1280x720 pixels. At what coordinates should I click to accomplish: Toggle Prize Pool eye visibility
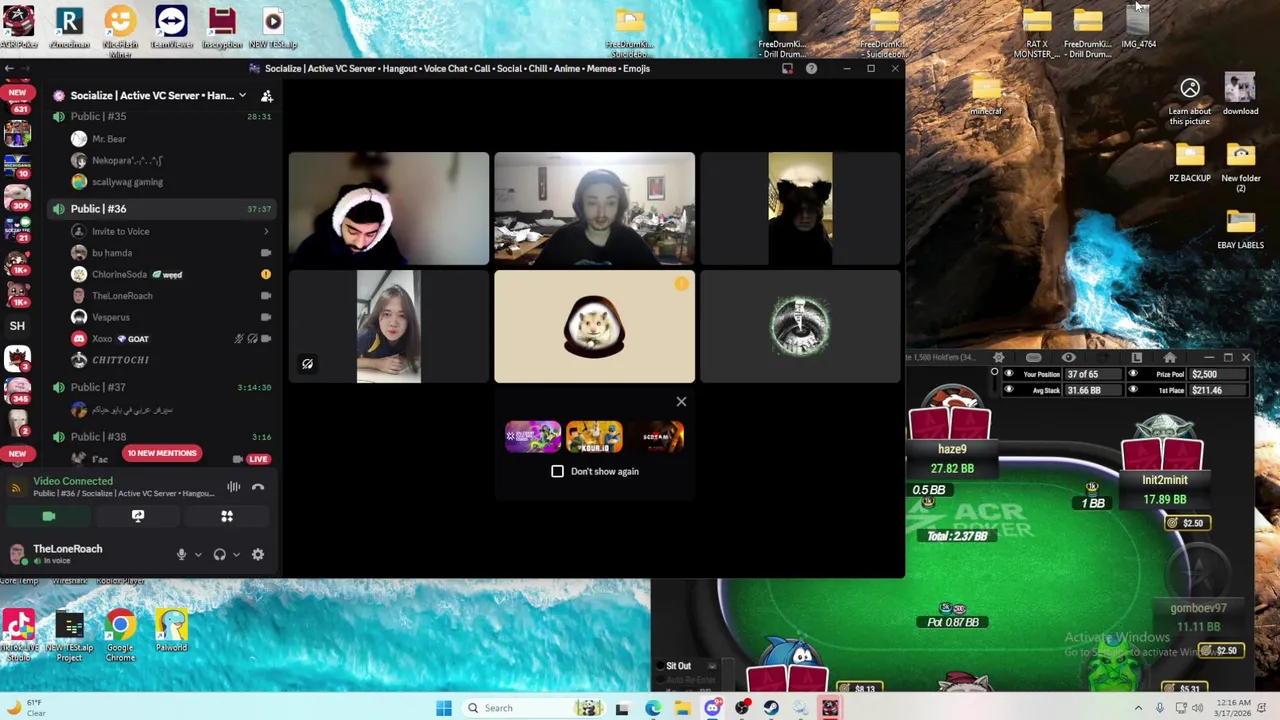(1133, 374)
